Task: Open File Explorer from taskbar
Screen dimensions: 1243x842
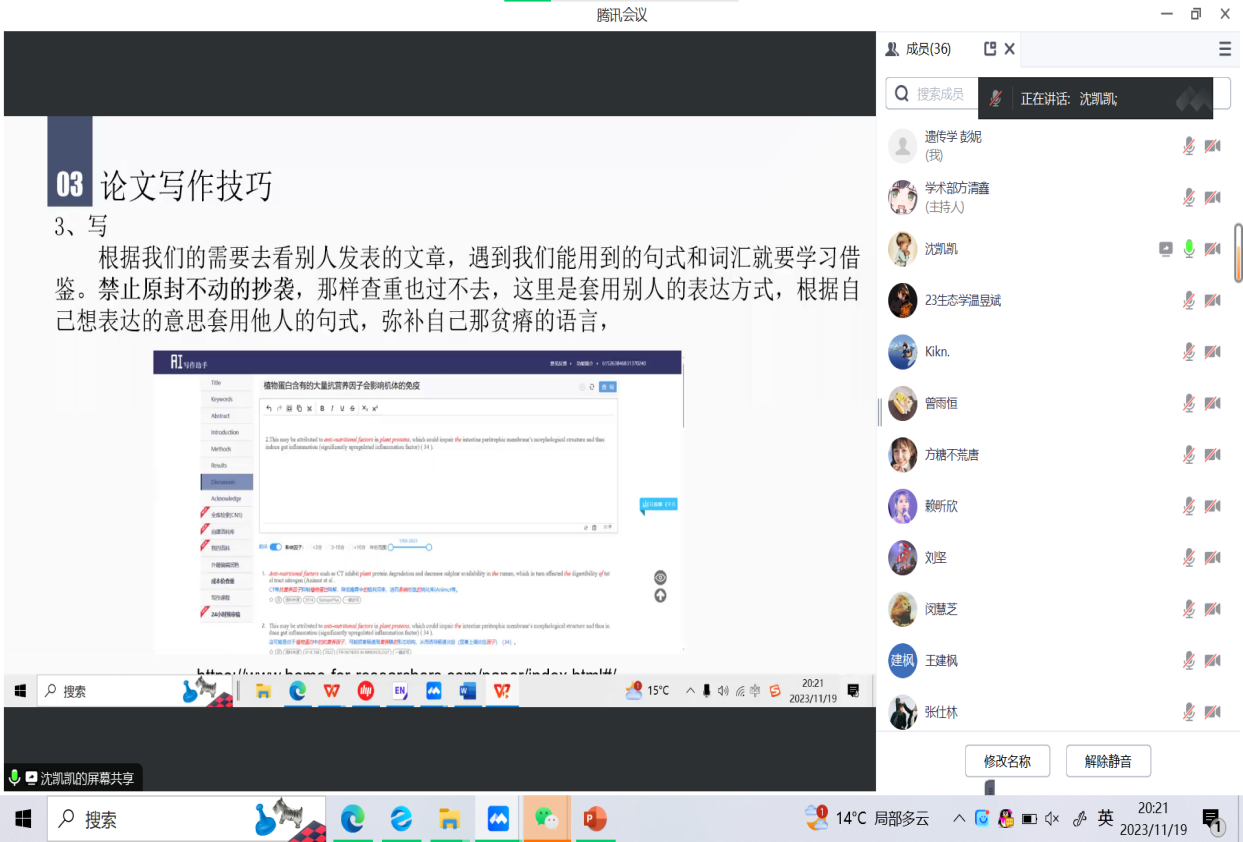Action: (x=450, y=819)
